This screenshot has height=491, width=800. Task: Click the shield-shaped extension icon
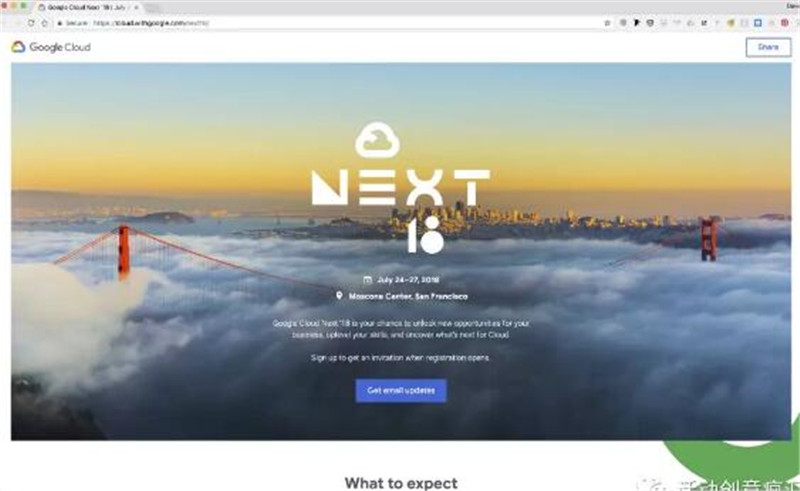coord(650,23)
